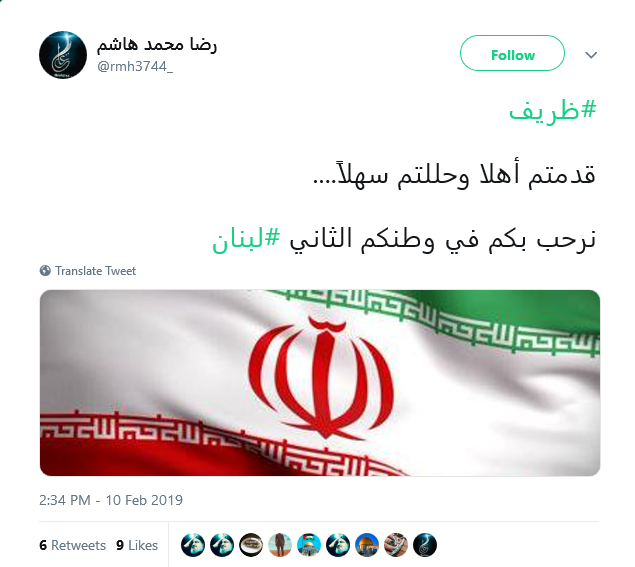Open the first liker avatar in the row
This screenshot has height=567, width=635.
tap(193, 545)
